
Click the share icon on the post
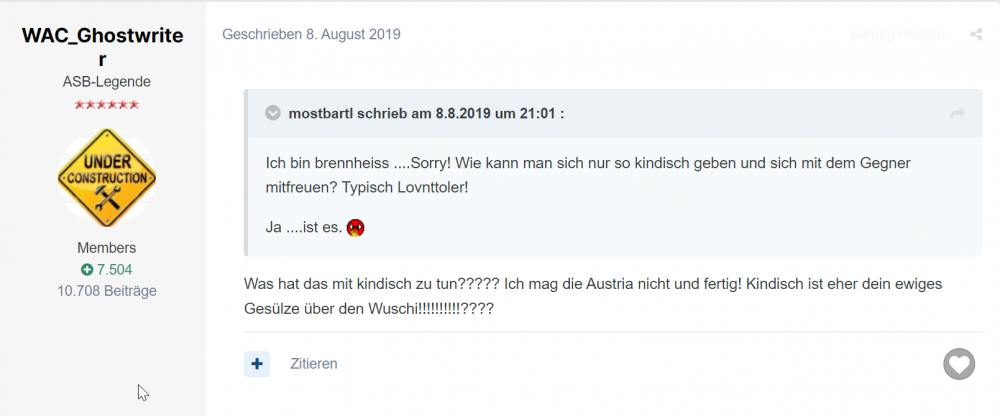tap(976, 34)
